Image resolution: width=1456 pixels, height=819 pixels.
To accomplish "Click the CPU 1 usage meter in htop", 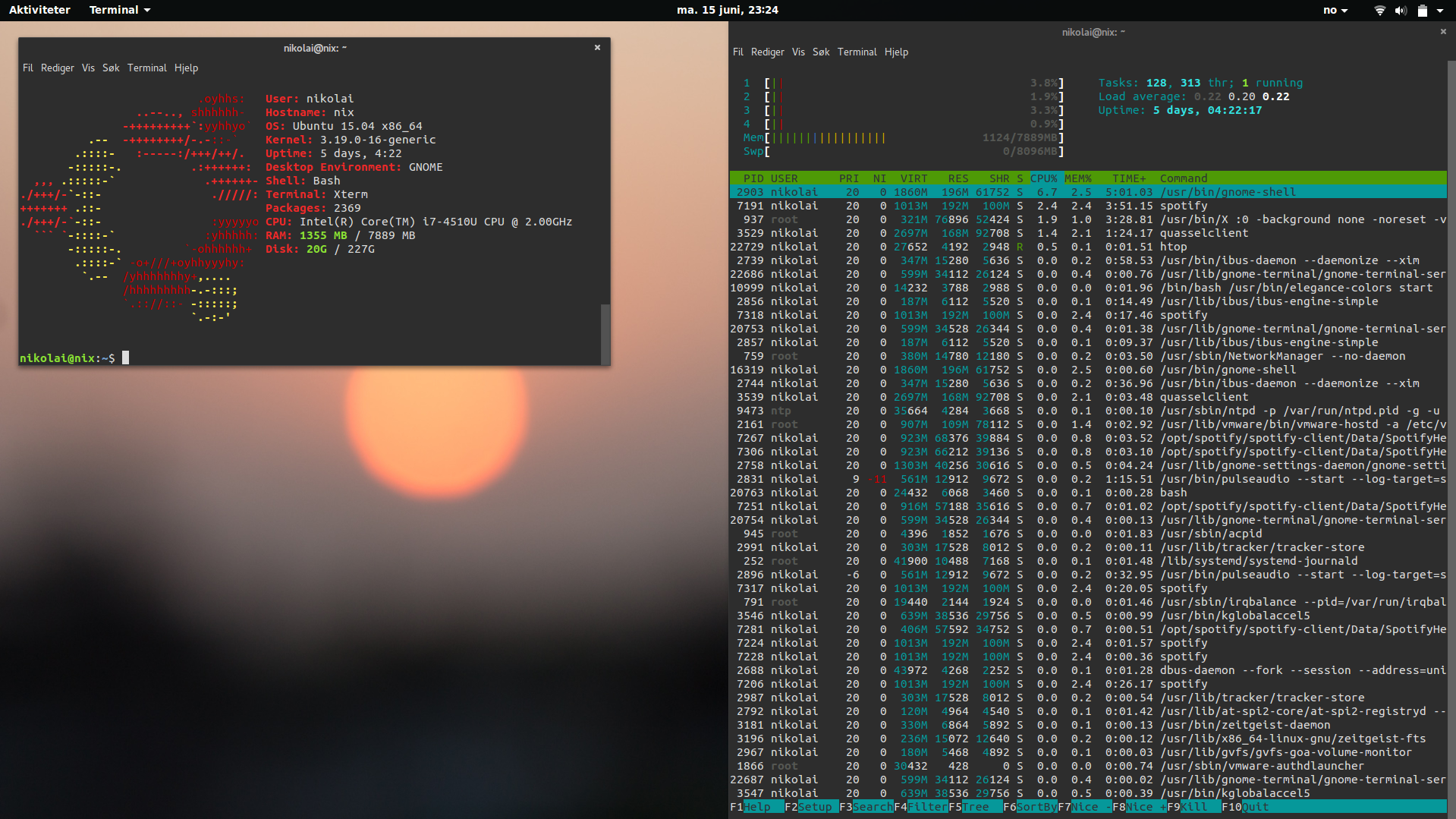I will (904, 83).
